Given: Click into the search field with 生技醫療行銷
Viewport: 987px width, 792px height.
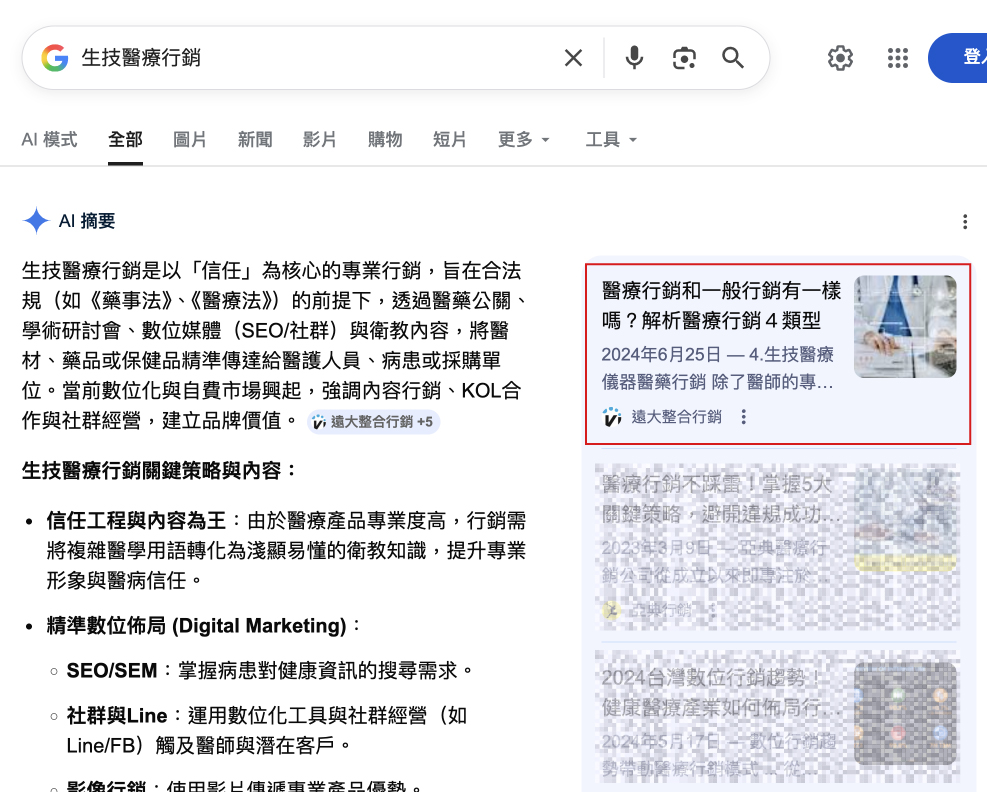Looking at the screenshot, I should (x=300, y=58).
